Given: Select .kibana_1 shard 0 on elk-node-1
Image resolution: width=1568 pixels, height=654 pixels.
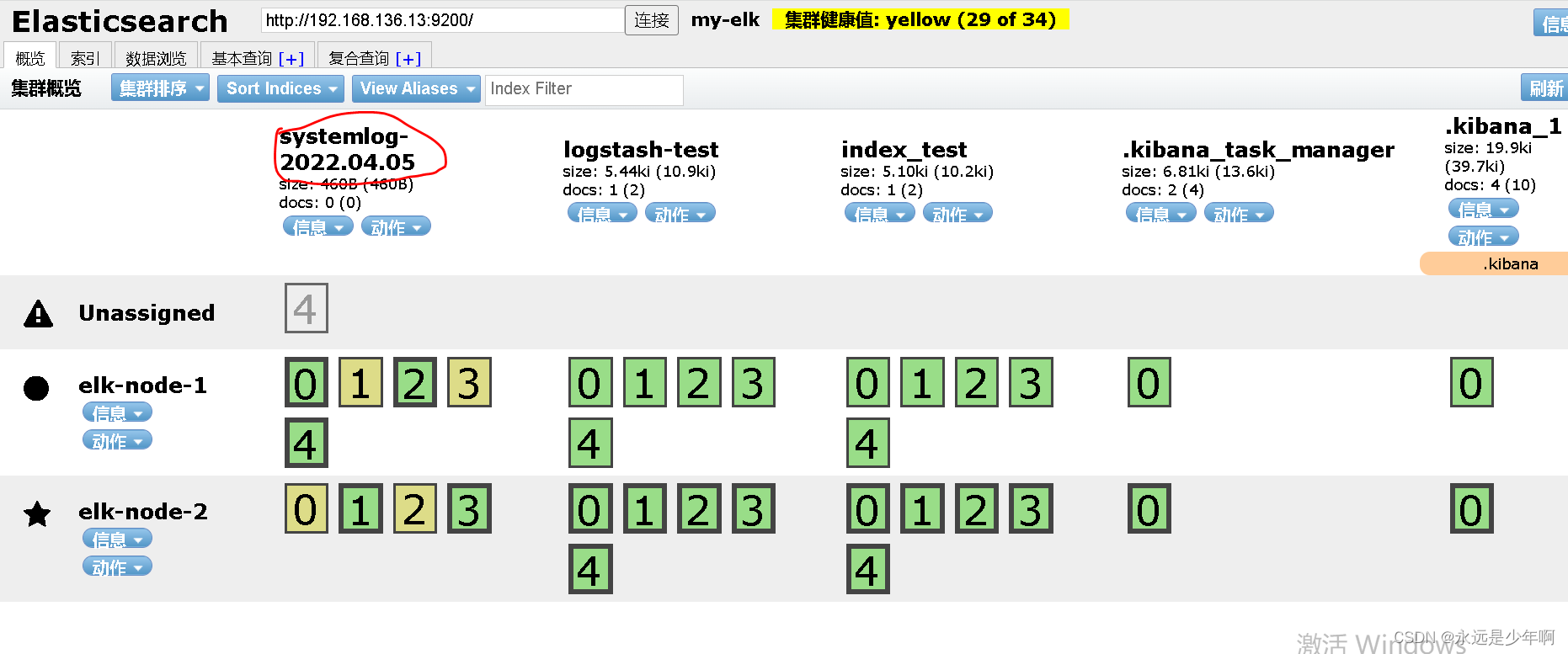Looking at the screenshot, I should point(1472,382).
